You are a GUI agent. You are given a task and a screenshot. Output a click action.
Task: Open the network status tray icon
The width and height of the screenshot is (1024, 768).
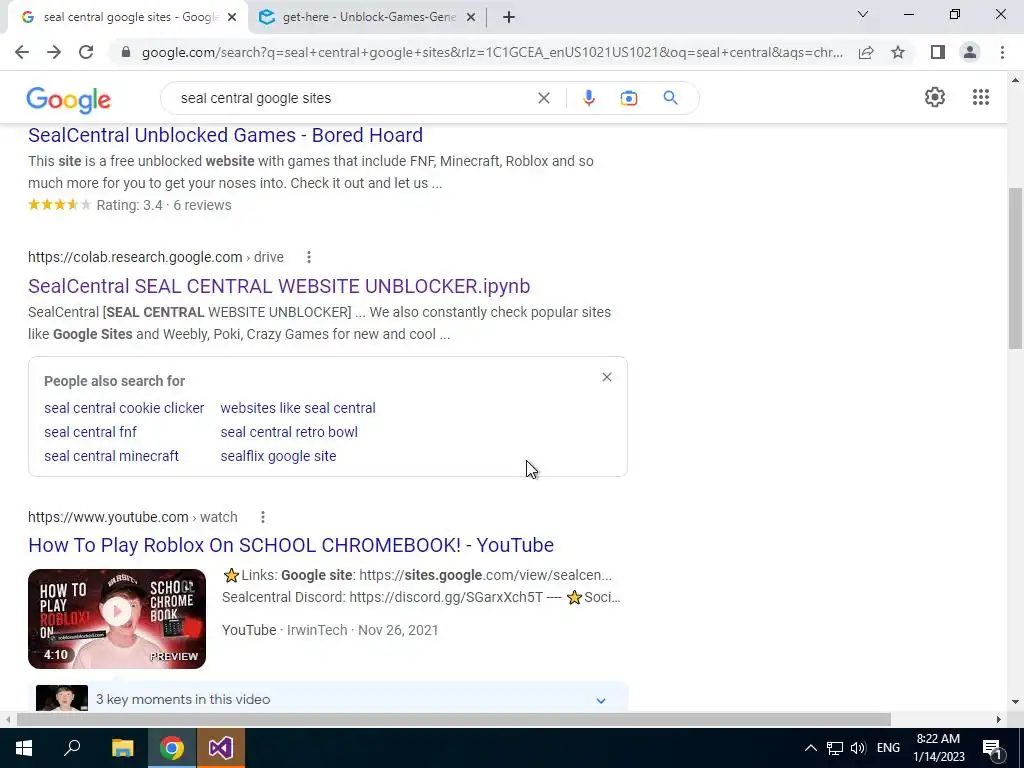(x=835, y=748)
